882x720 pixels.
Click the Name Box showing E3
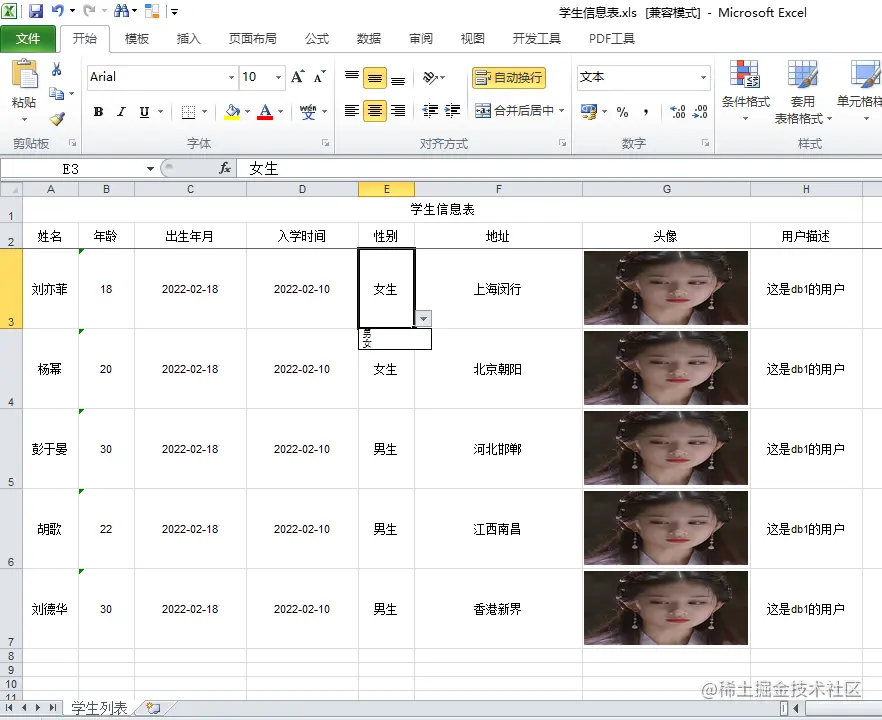click(73, 169)
